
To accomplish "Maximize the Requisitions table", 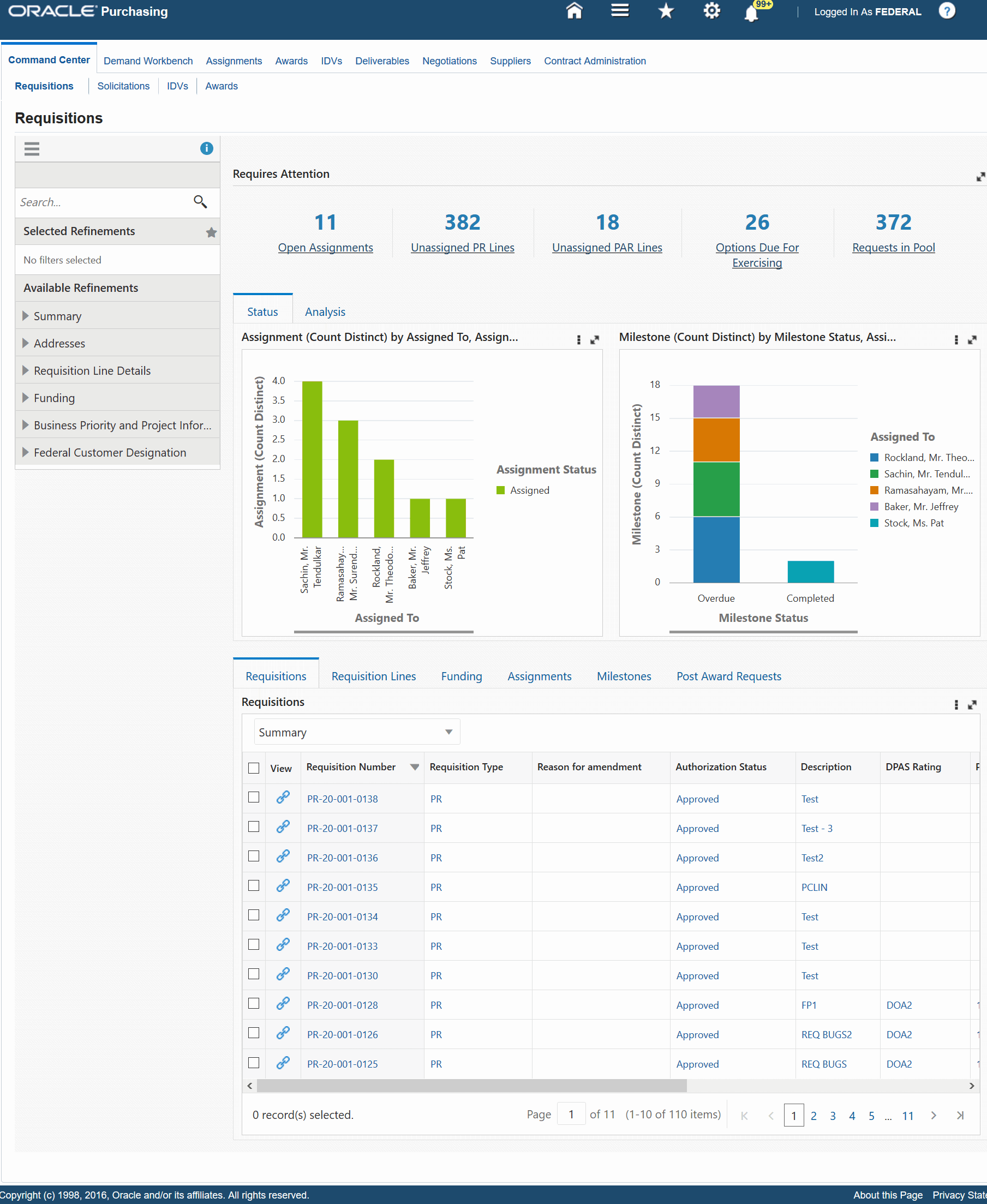I will click(972, 705).
